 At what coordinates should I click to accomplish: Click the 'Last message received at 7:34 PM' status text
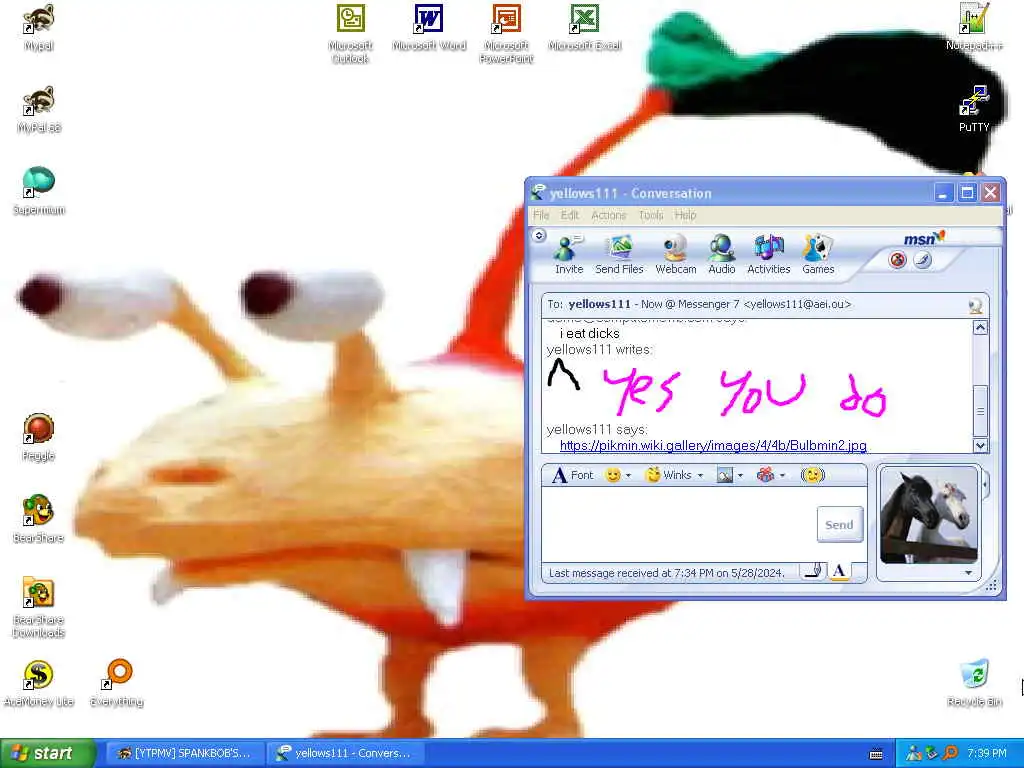pyautogui.click(x=666, y=573)
